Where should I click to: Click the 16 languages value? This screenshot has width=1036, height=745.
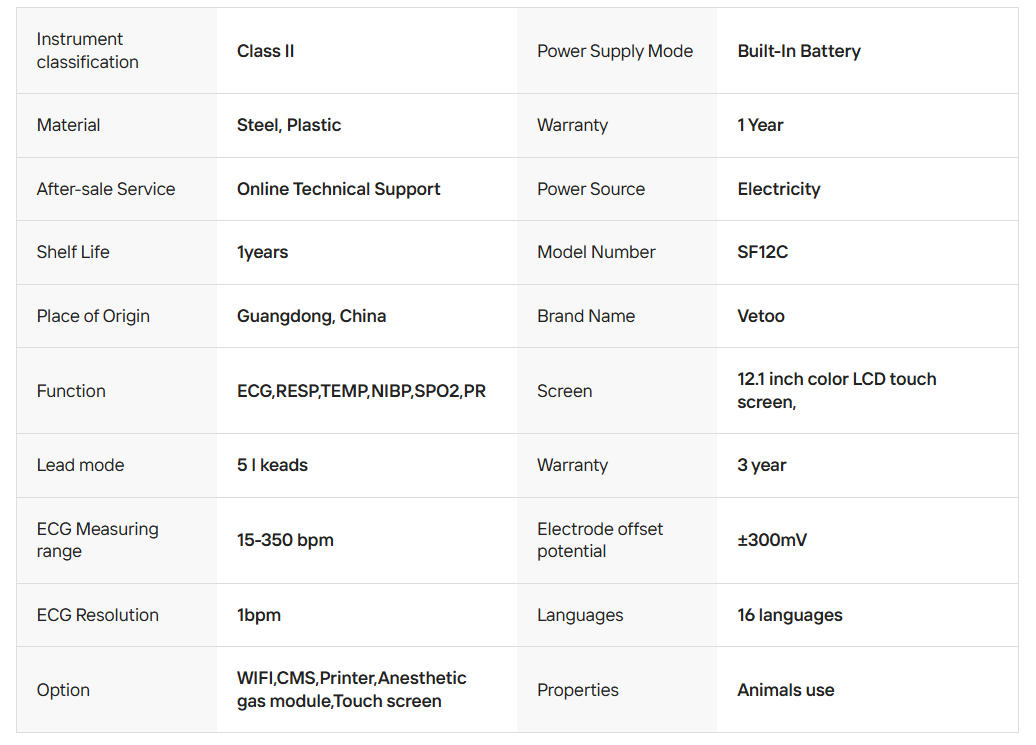click(790, 615)
